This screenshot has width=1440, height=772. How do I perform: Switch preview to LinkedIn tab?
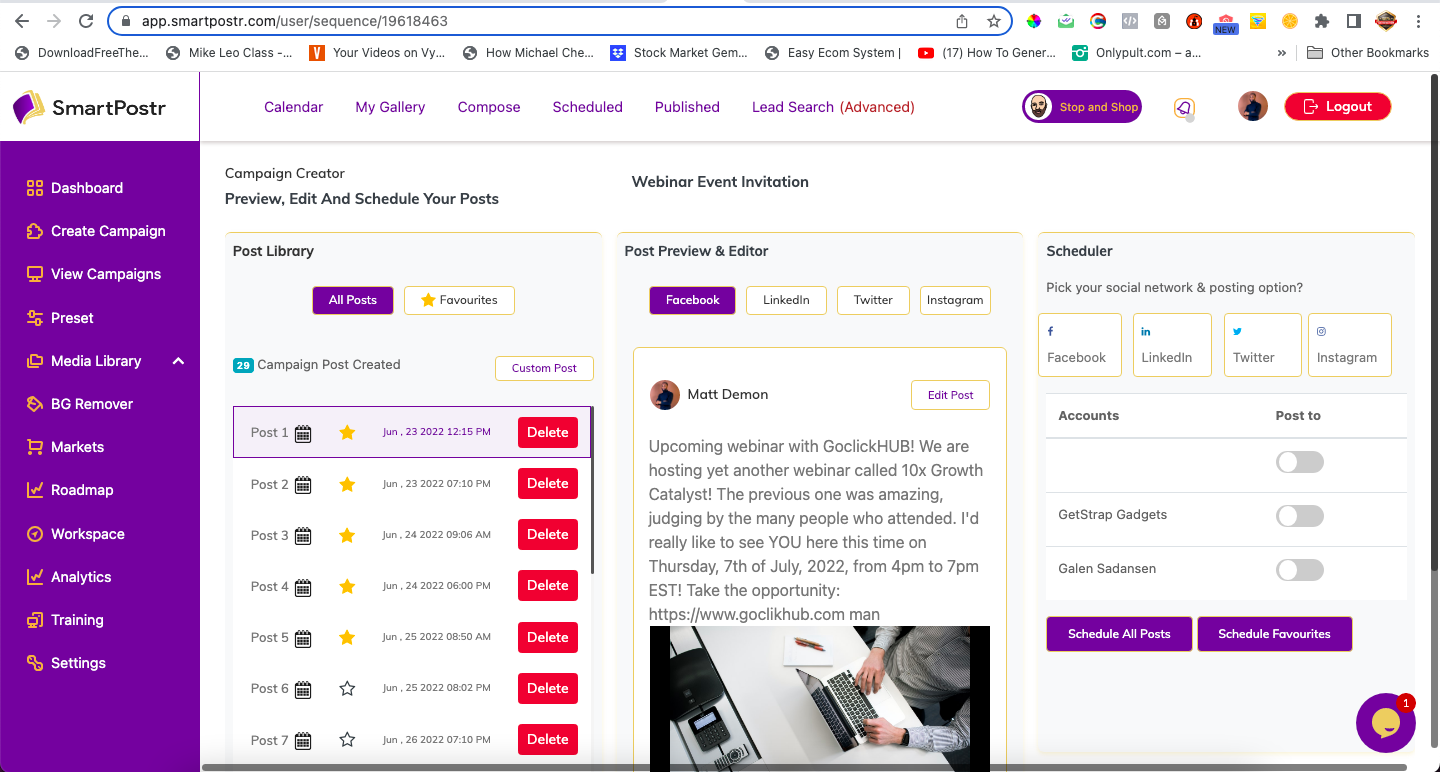[786, 300]
